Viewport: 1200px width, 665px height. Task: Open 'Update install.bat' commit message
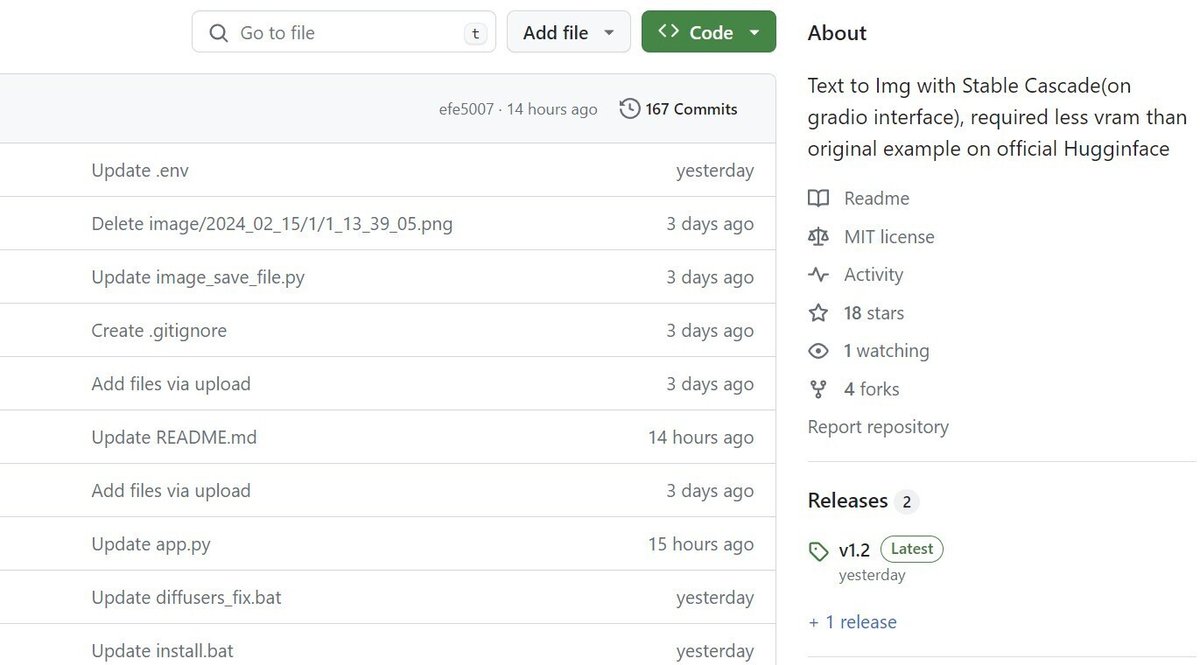pos(162,651)
